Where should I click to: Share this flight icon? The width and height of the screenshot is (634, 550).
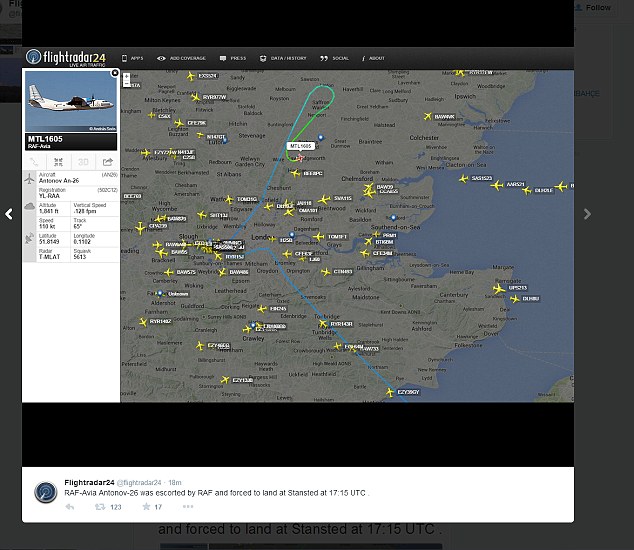tap(107, 162)
